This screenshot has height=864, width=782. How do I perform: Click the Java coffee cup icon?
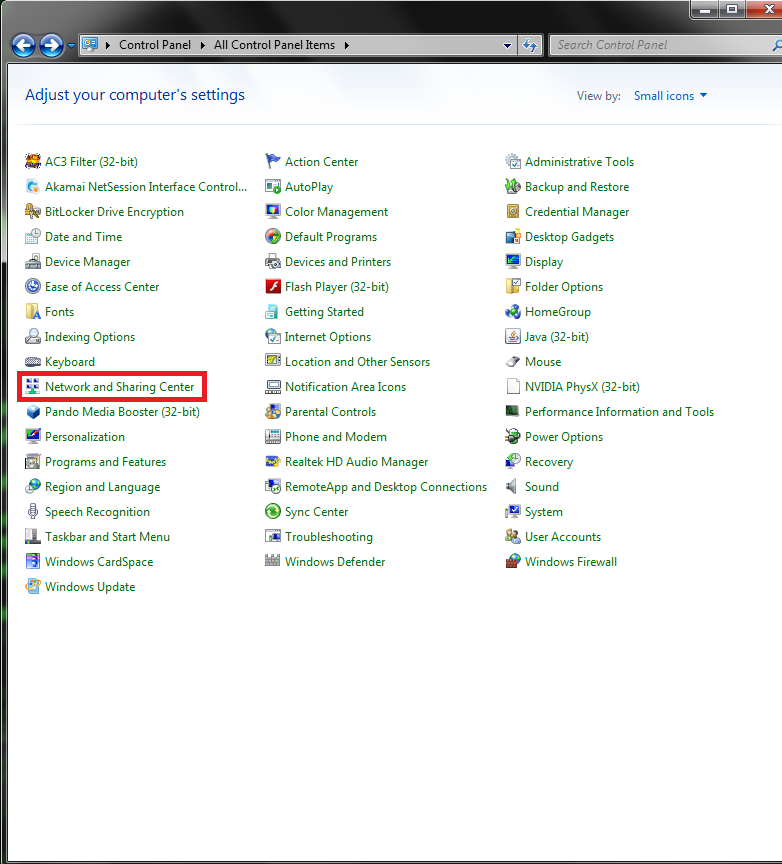[x=513, y=336]
